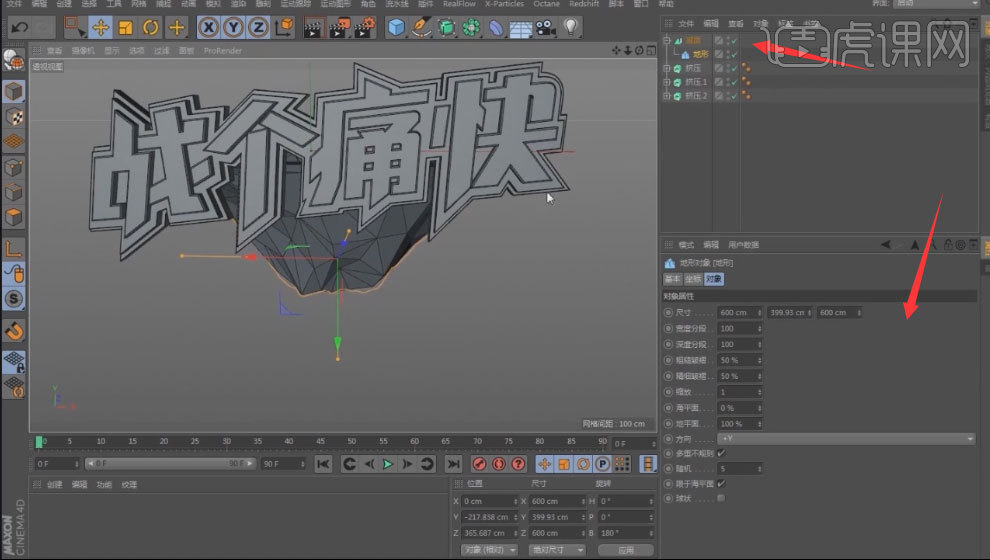
Task: Toggle the enable checkmark of 地形 object
Action: [x=734, y=55]
